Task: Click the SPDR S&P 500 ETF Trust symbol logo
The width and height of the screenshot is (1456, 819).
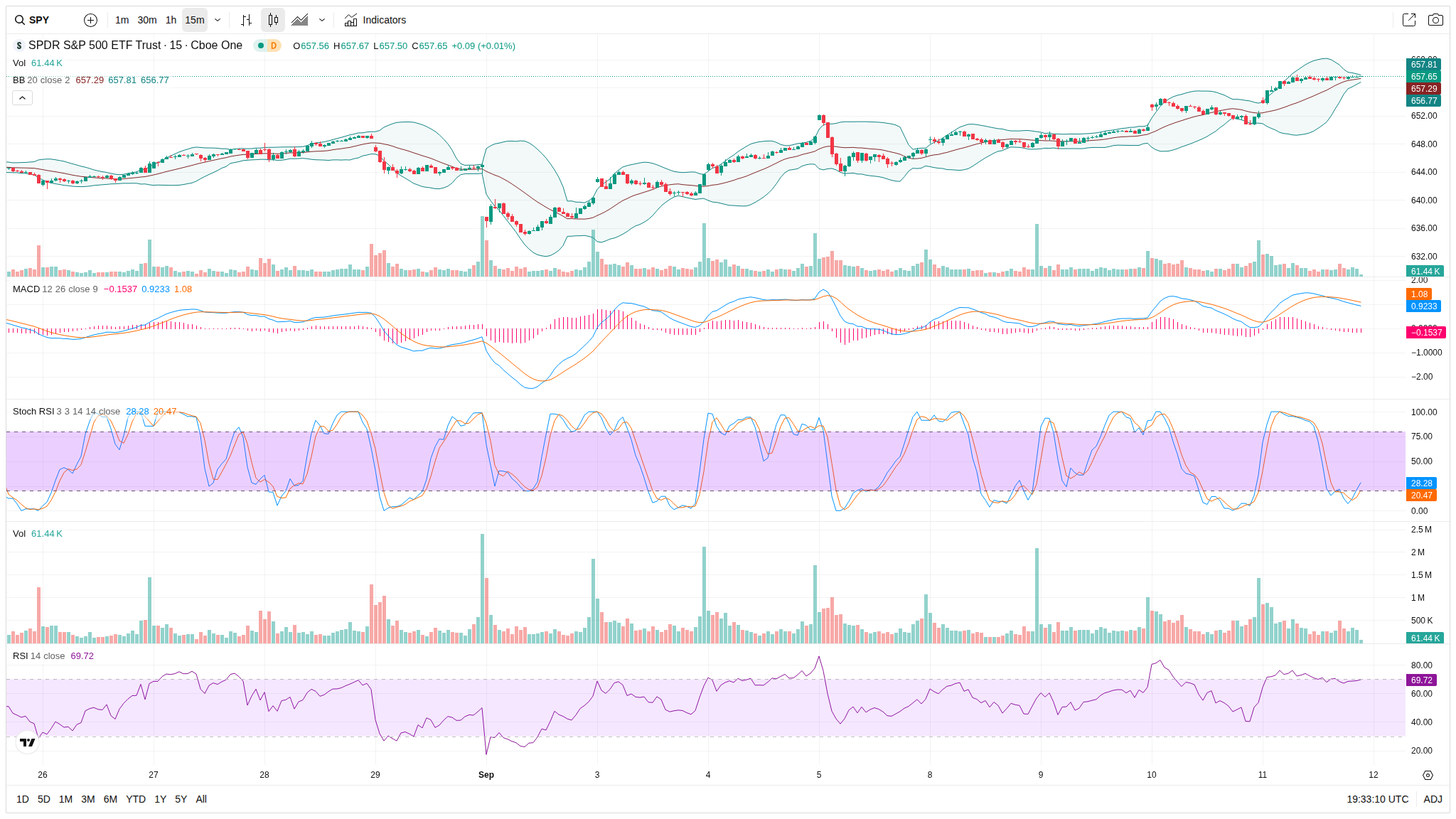Action: pos(19,45)
